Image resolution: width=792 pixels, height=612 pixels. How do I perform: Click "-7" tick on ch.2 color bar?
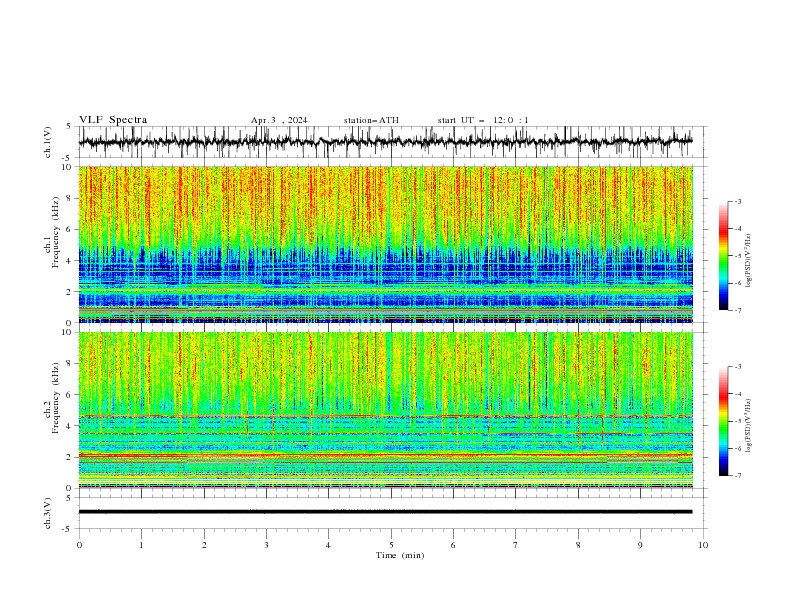pos(738,476)
